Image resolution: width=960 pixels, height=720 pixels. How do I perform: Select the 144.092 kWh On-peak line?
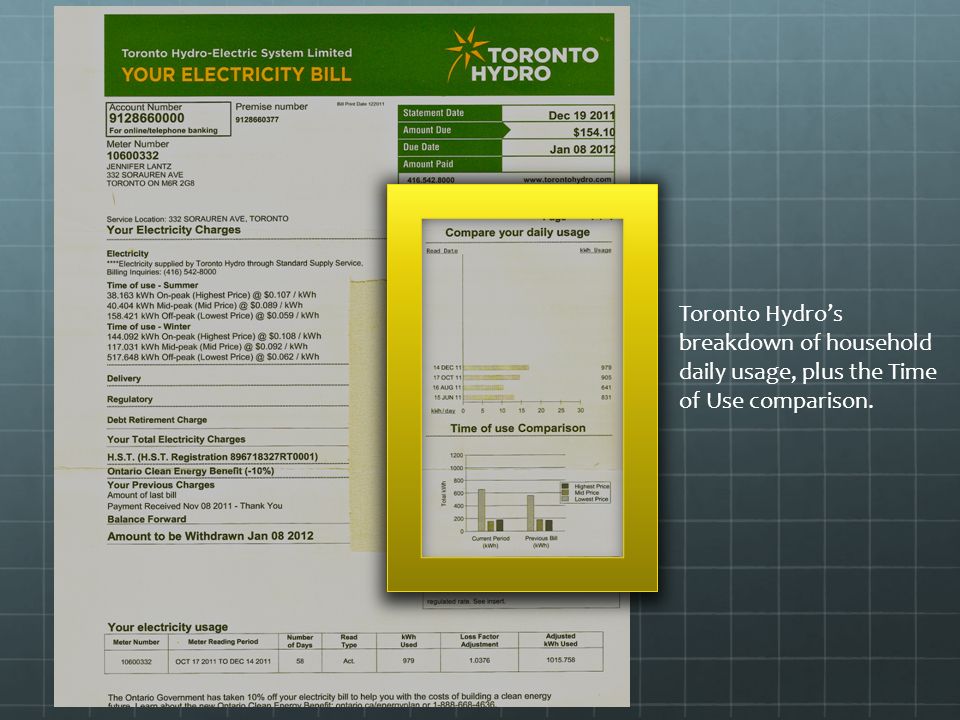point(214,337)
